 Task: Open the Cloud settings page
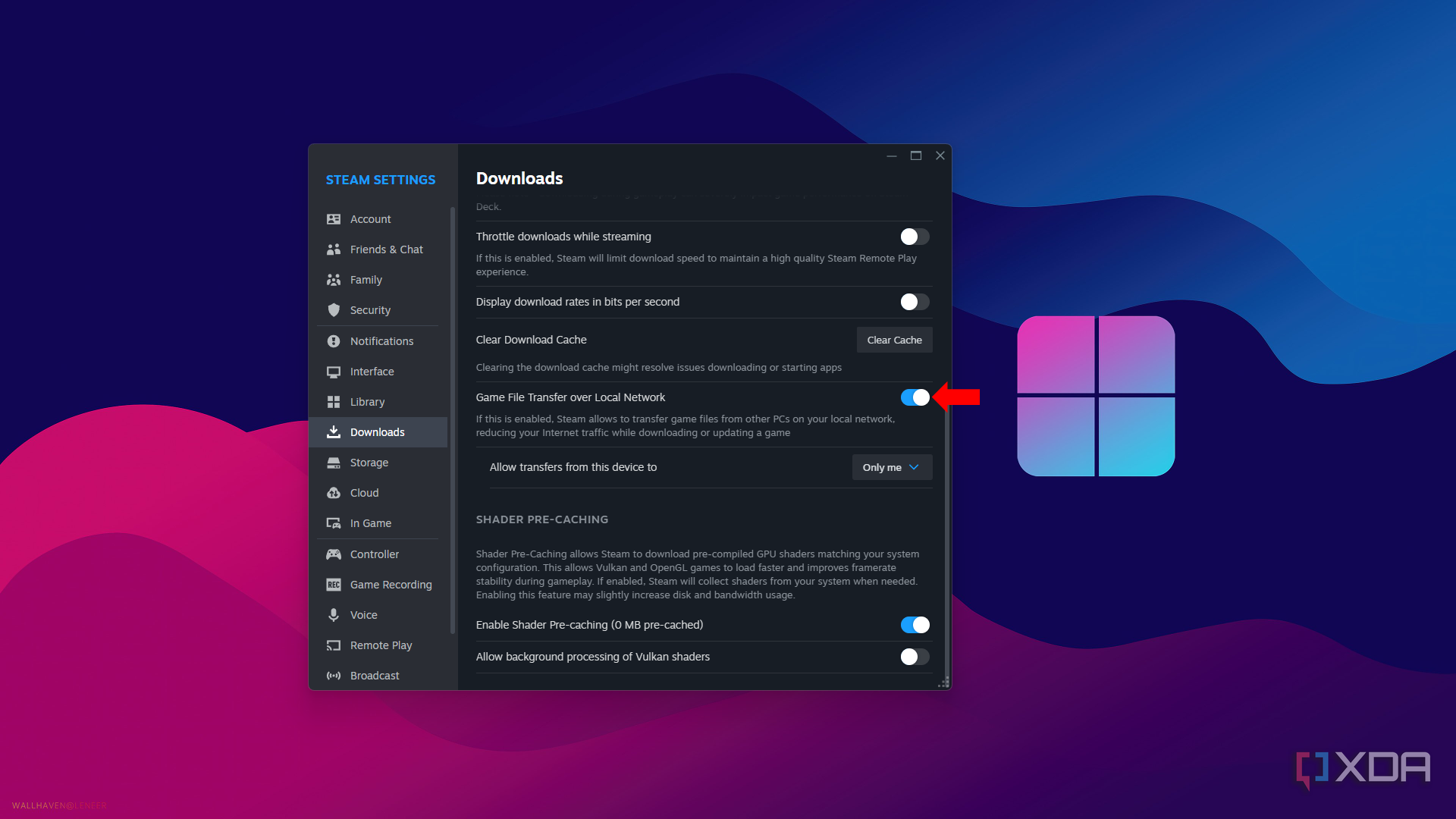(364, 492)
